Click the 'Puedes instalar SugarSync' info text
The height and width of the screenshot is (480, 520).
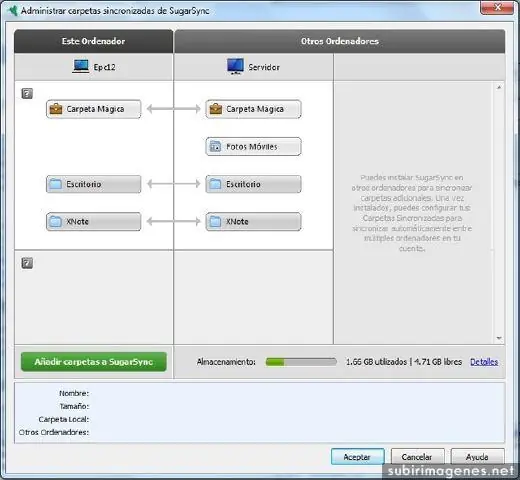pyautogui.click(x=412, y=213)
